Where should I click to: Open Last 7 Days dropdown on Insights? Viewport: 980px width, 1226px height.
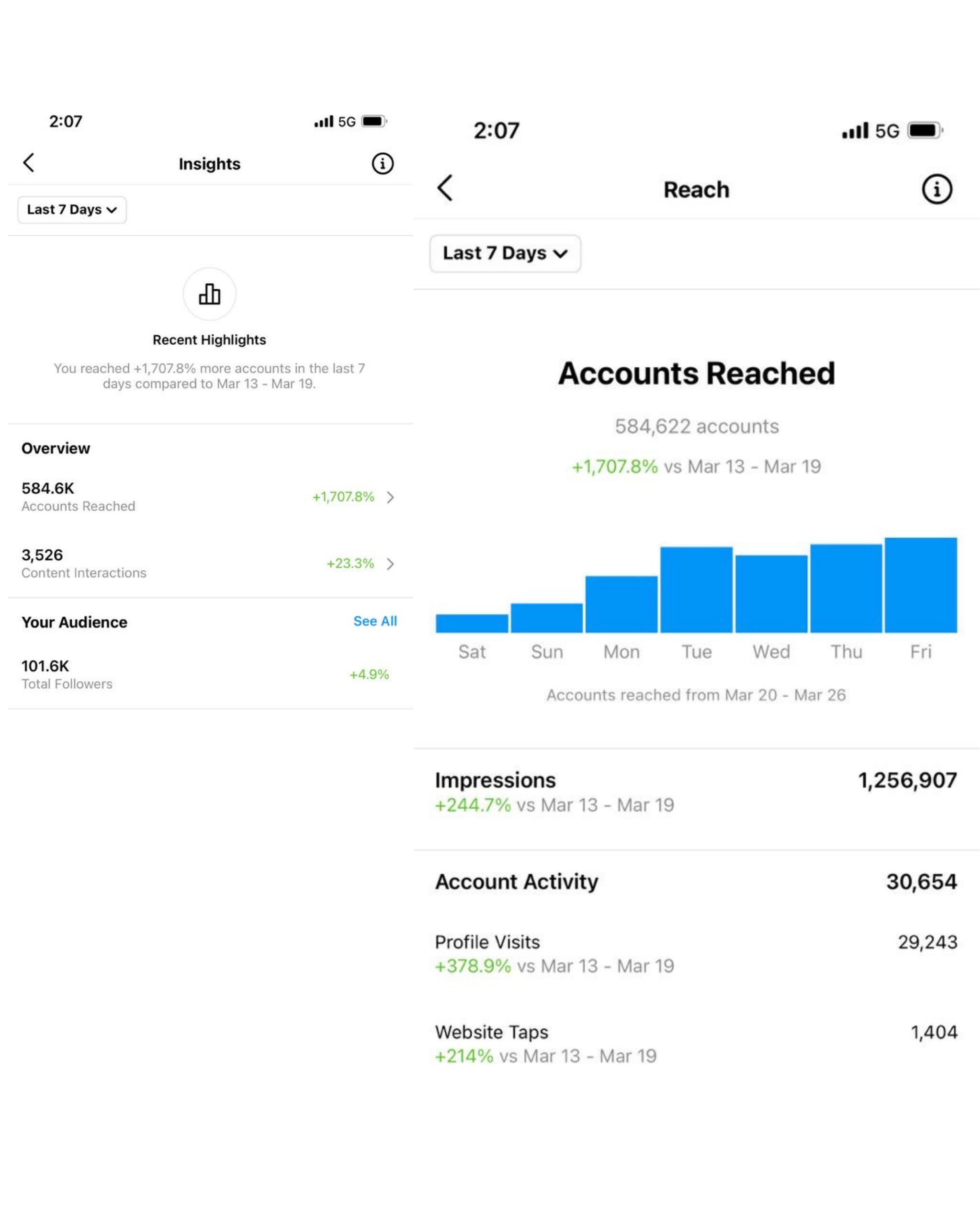72,210
